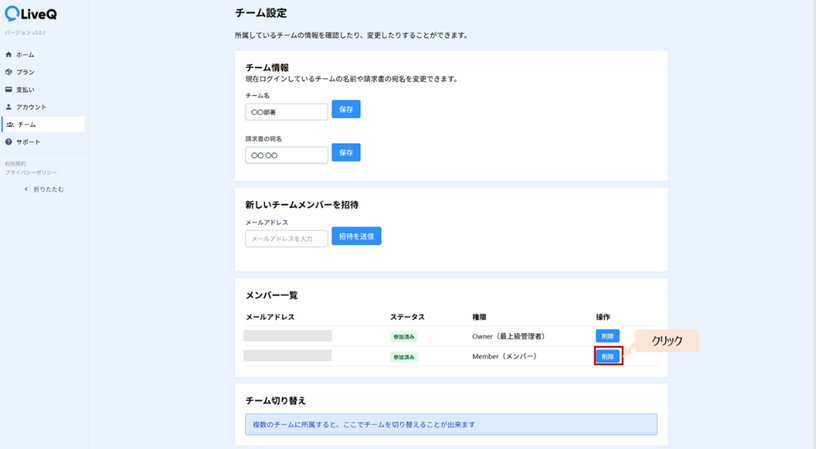The height and width of the screenshot is (449, 816).
Task: Collapse sidebar with 折りたたむ
Action: [44, 189]
